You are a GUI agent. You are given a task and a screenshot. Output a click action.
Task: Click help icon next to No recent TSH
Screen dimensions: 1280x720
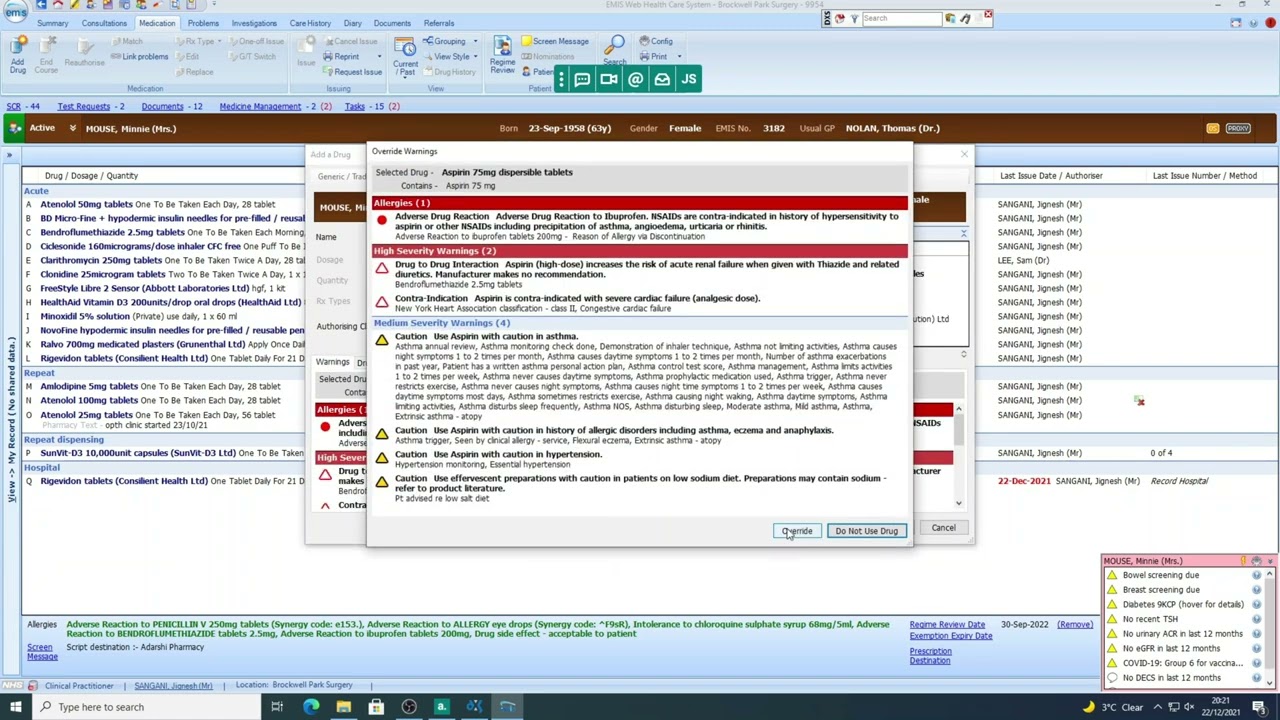pyautogui.click(x=1257, y=619)
